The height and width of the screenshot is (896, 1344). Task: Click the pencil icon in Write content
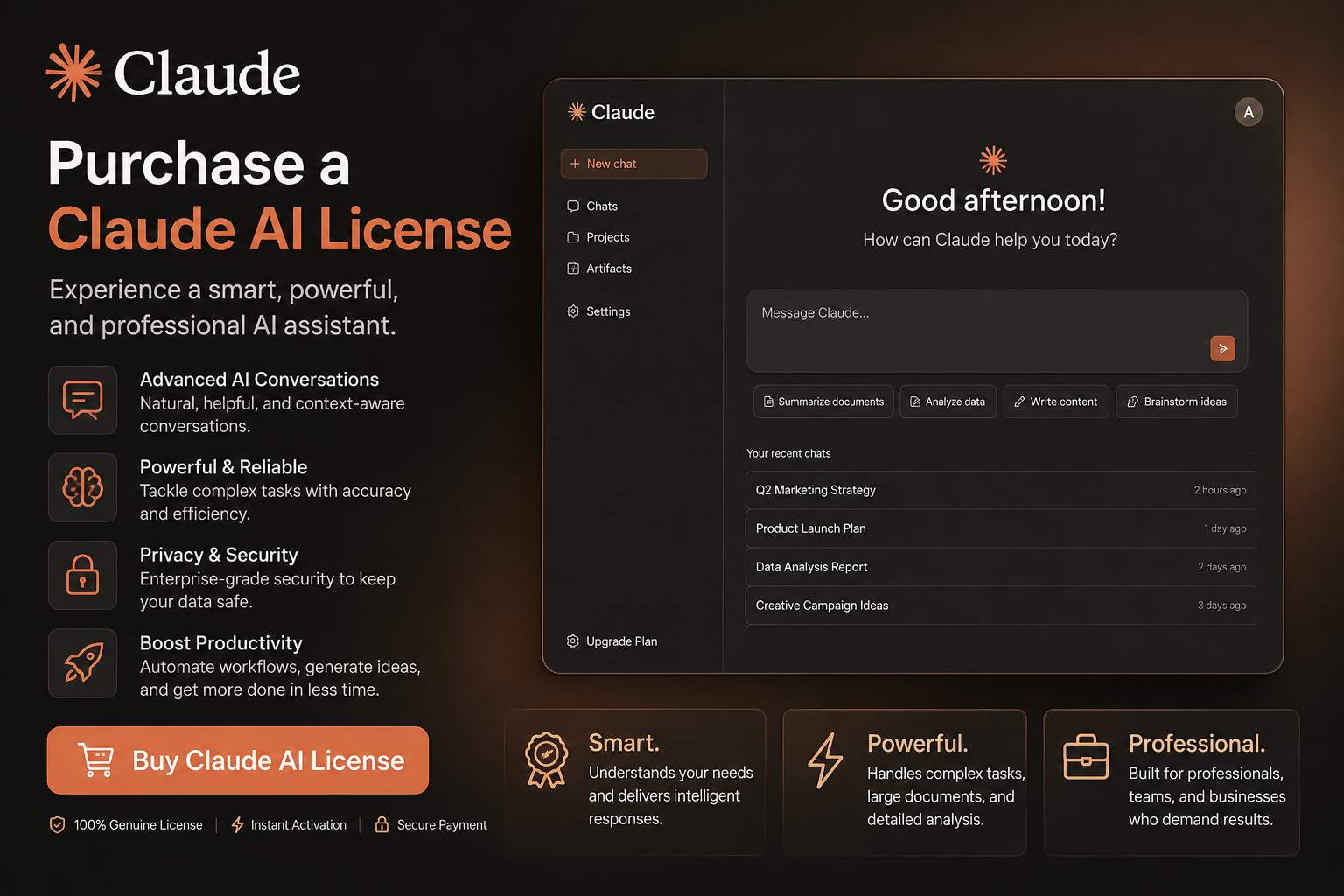(x=1019, y=402)
